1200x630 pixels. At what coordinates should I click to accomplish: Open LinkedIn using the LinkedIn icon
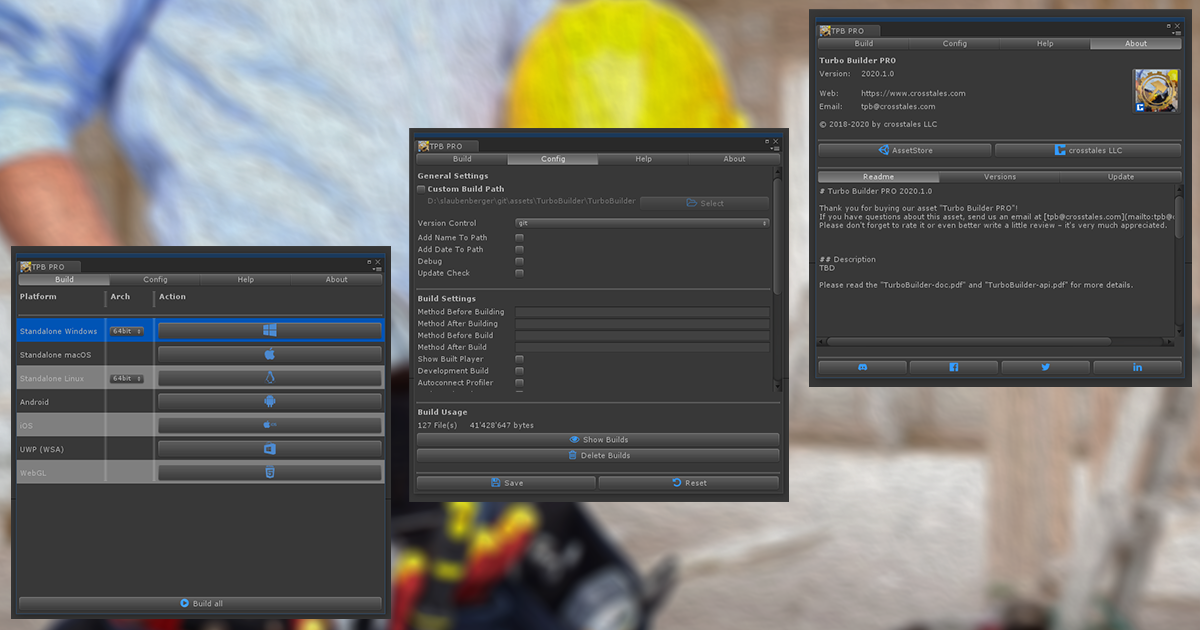(x=1137, y=367)
